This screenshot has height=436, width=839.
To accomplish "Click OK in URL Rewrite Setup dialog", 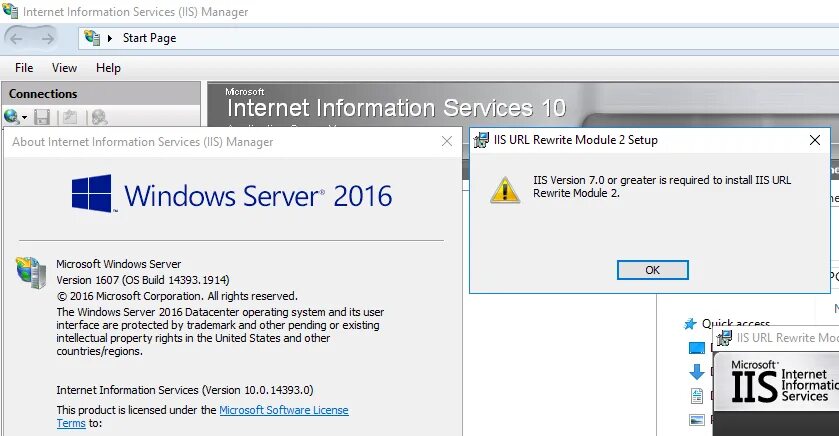I will tap(652, 270).
